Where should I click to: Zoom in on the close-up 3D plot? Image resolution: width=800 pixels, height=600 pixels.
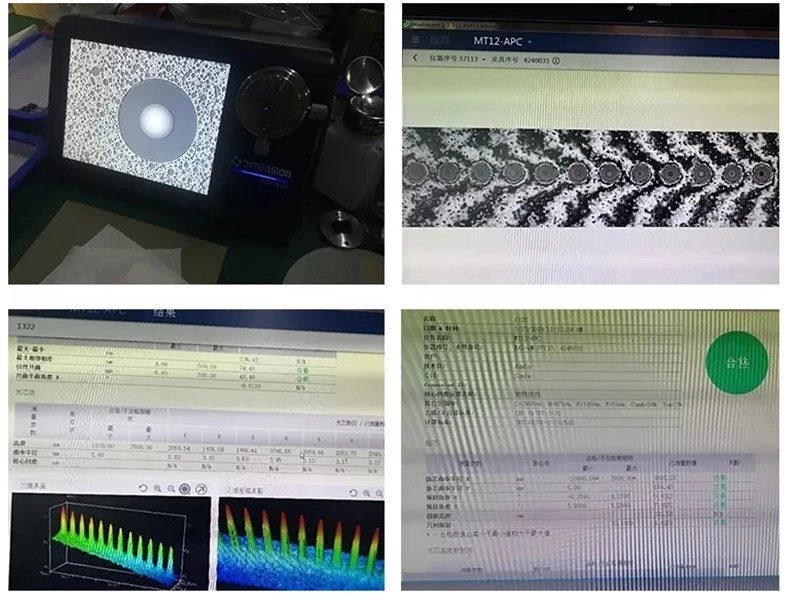(367, 493)
